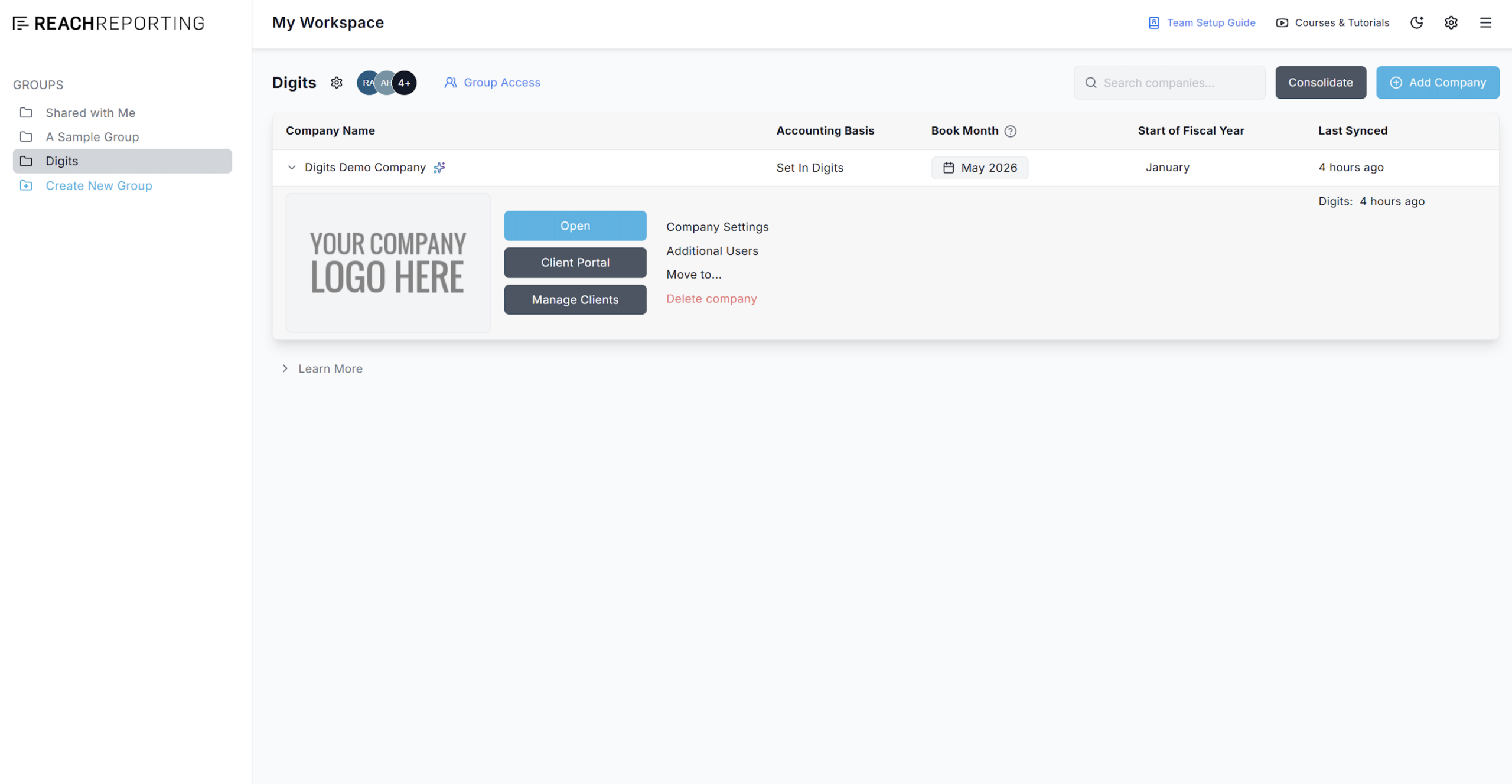Image resolution: width=1512 pixels, height=784 pixels.
Task: Open Group Access
Action: [493, 83]
